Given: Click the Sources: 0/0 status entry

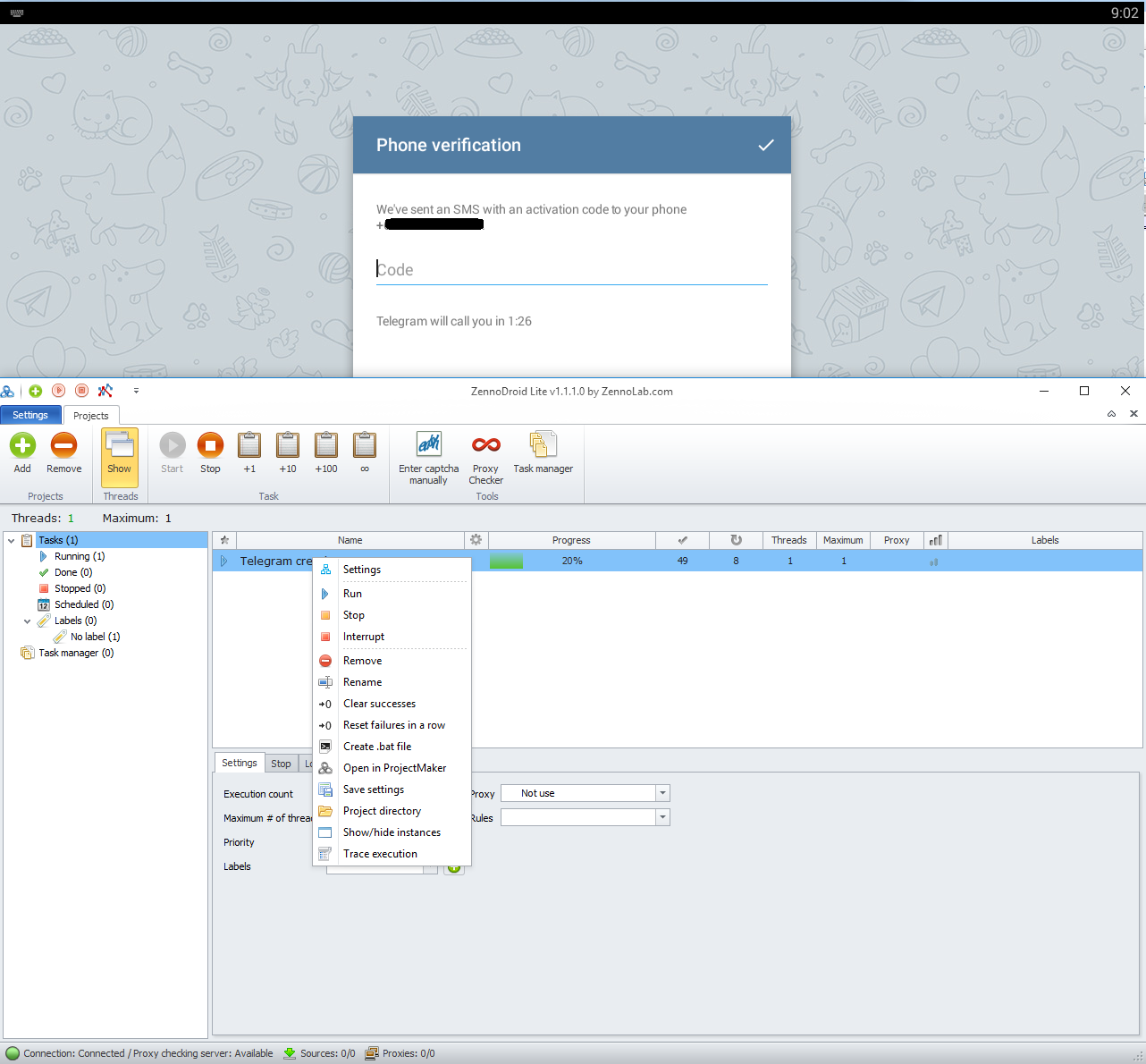Looking at the screenshot, I should 319,1053.
